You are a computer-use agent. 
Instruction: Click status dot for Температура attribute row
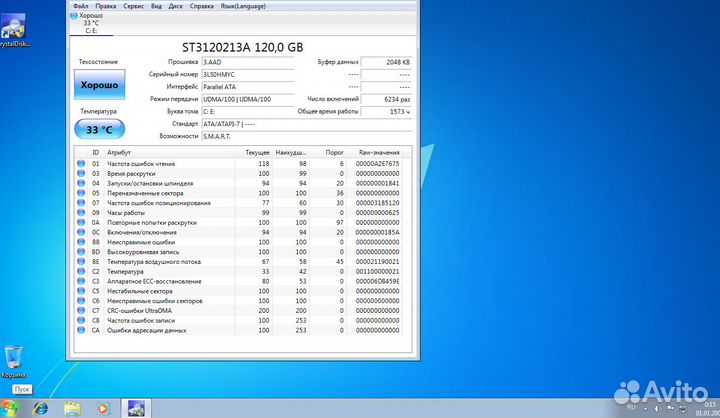pyautogui.click(x=81, y=271)
